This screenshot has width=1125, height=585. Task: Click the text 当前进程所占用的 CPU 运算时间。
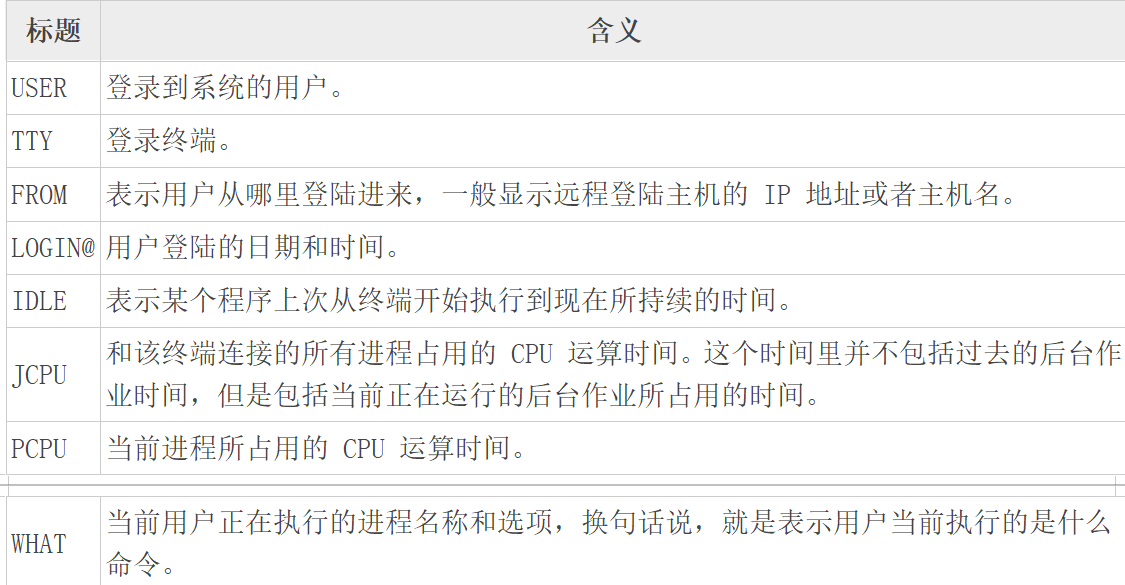point(318,448)
